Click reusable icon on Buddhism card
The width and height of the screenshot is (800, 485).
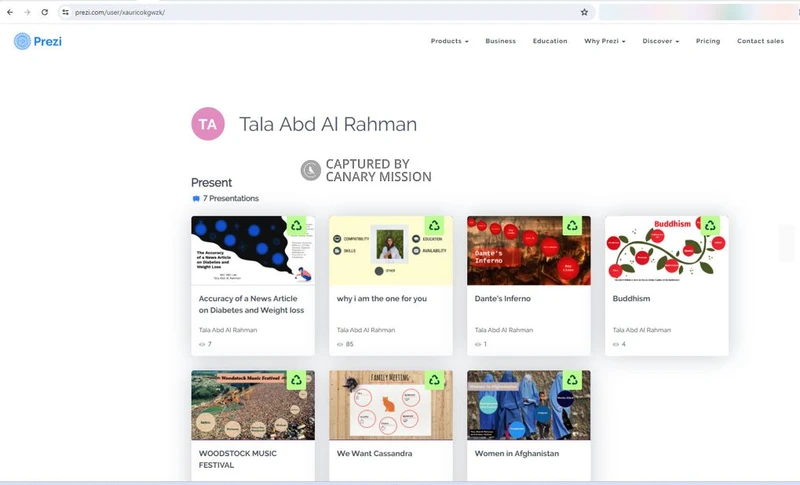pyautogui.click(x=710, y=225)
